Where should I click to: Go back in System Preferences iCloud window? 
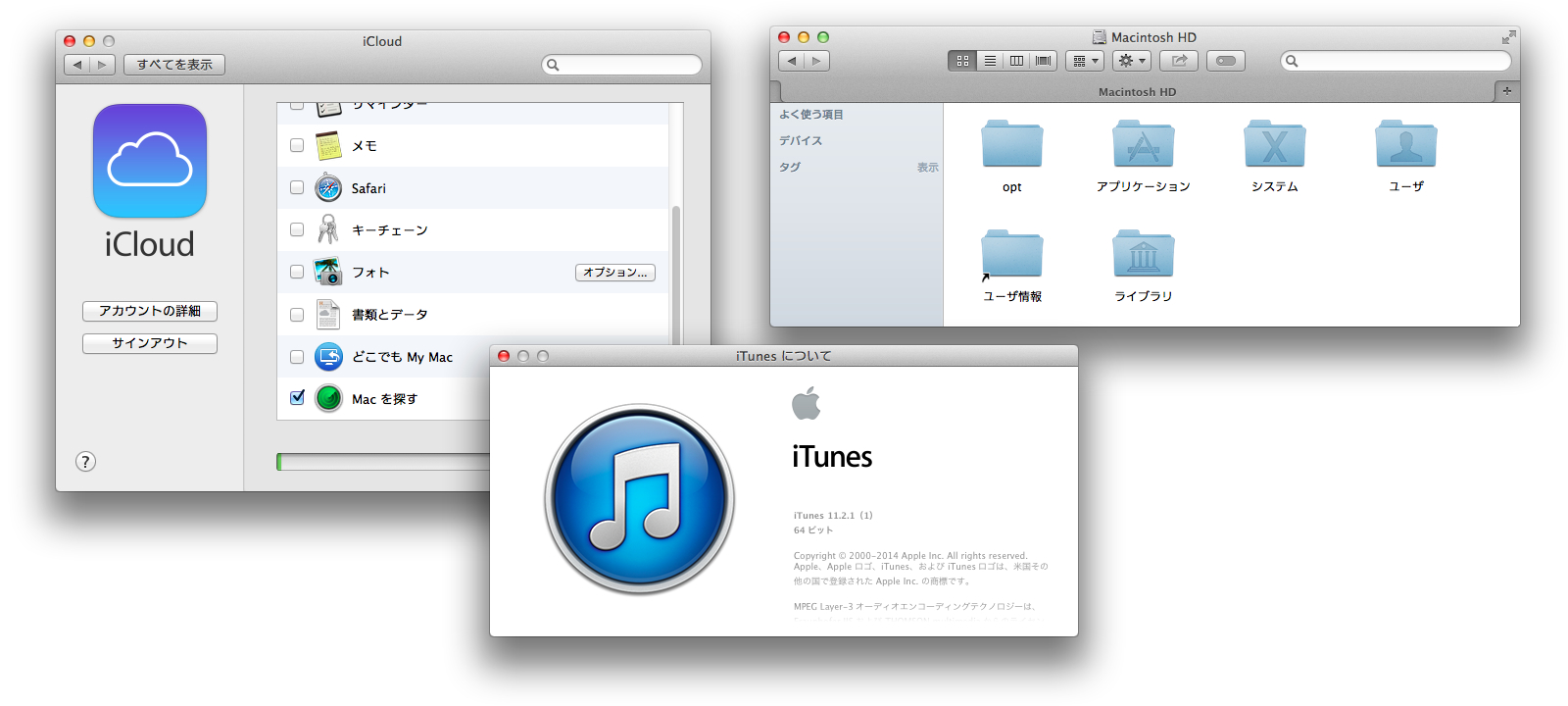(x=77, y=65)
